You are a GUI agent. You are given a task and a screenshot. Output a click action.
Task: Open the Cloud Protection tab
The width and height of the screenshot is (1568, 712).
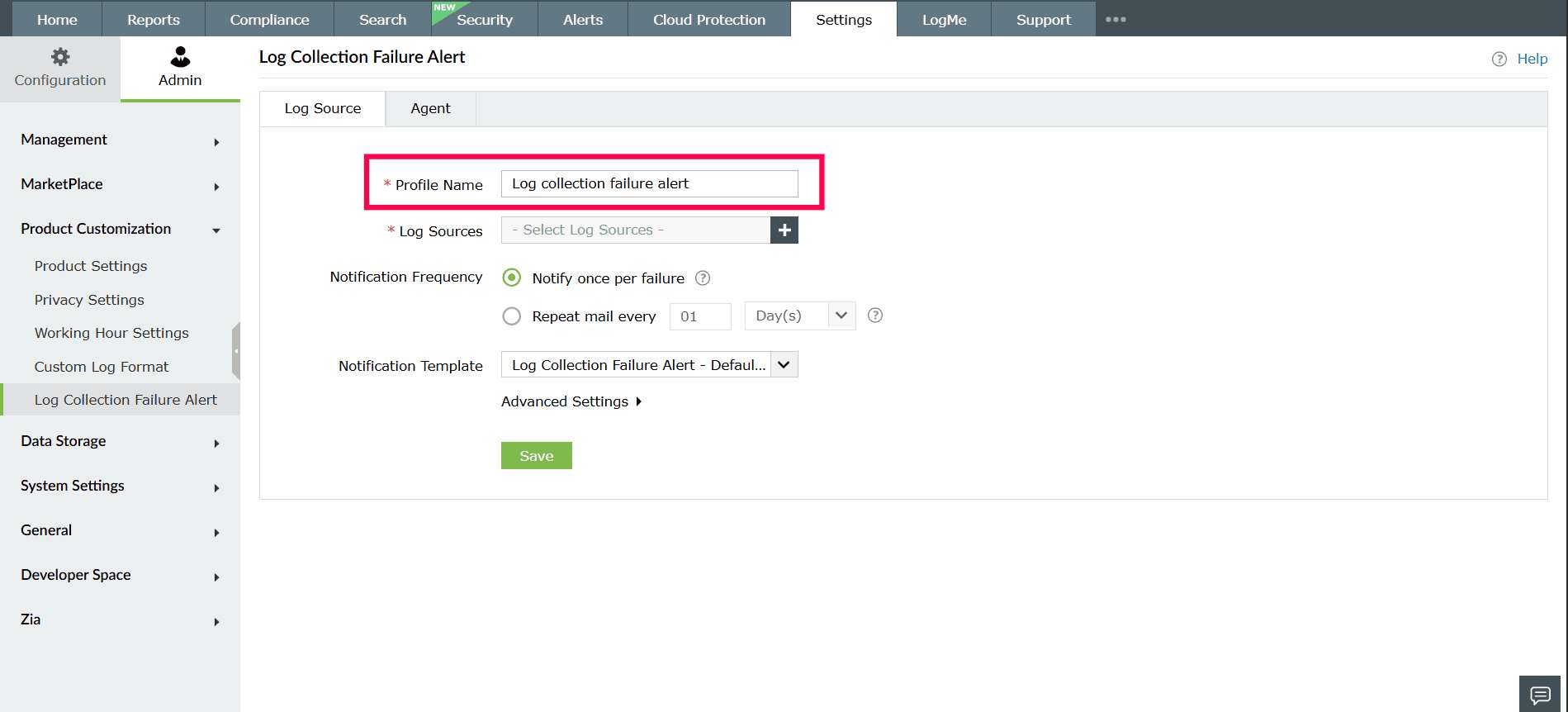point(709,20)
